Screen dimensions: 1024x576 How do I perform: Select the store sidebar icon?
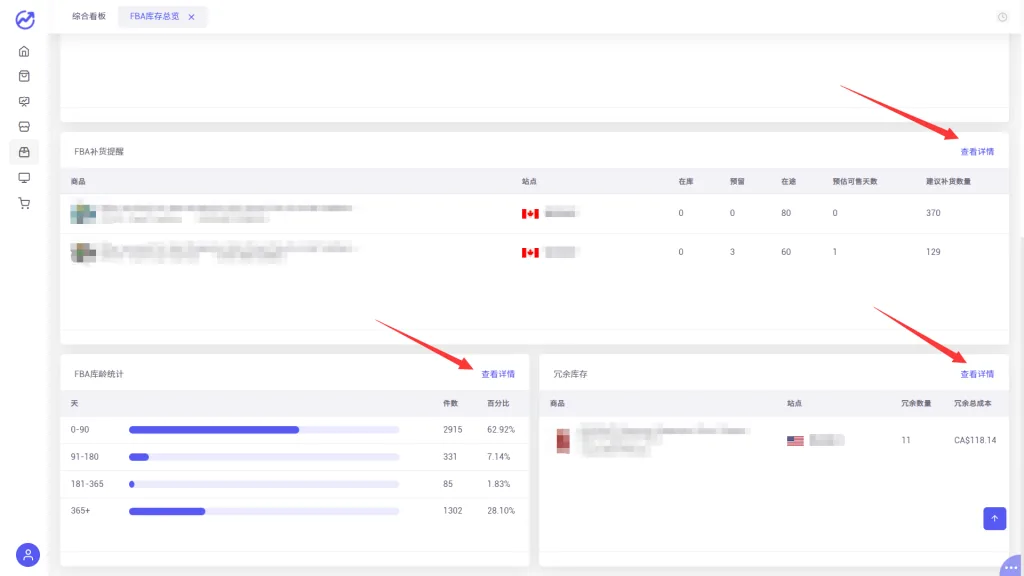tap(24, 127)
